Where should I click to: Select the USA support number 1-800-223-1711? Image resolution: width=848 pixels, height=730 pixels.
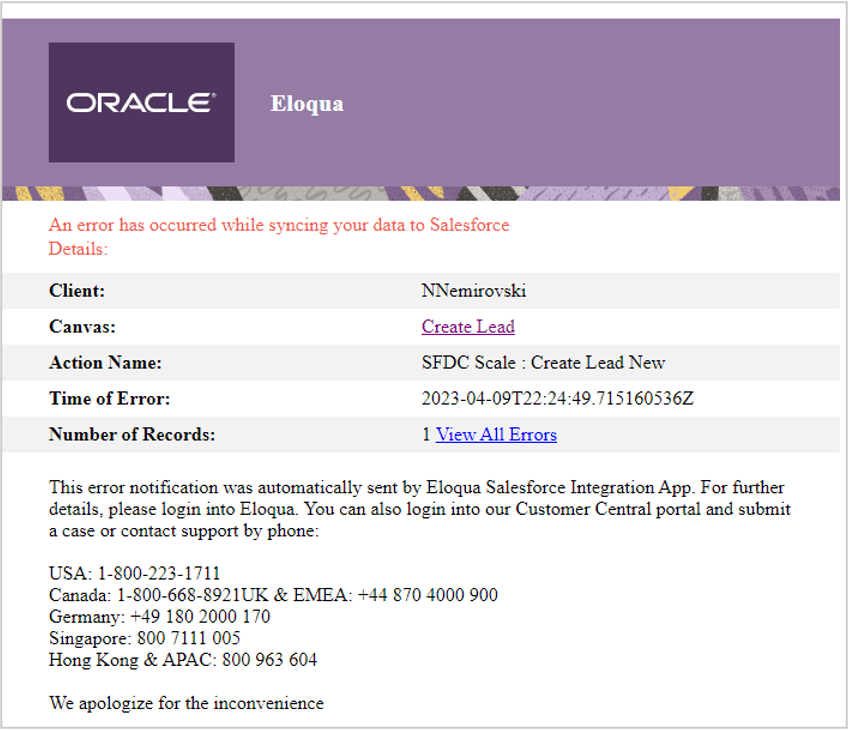(158, 573)
